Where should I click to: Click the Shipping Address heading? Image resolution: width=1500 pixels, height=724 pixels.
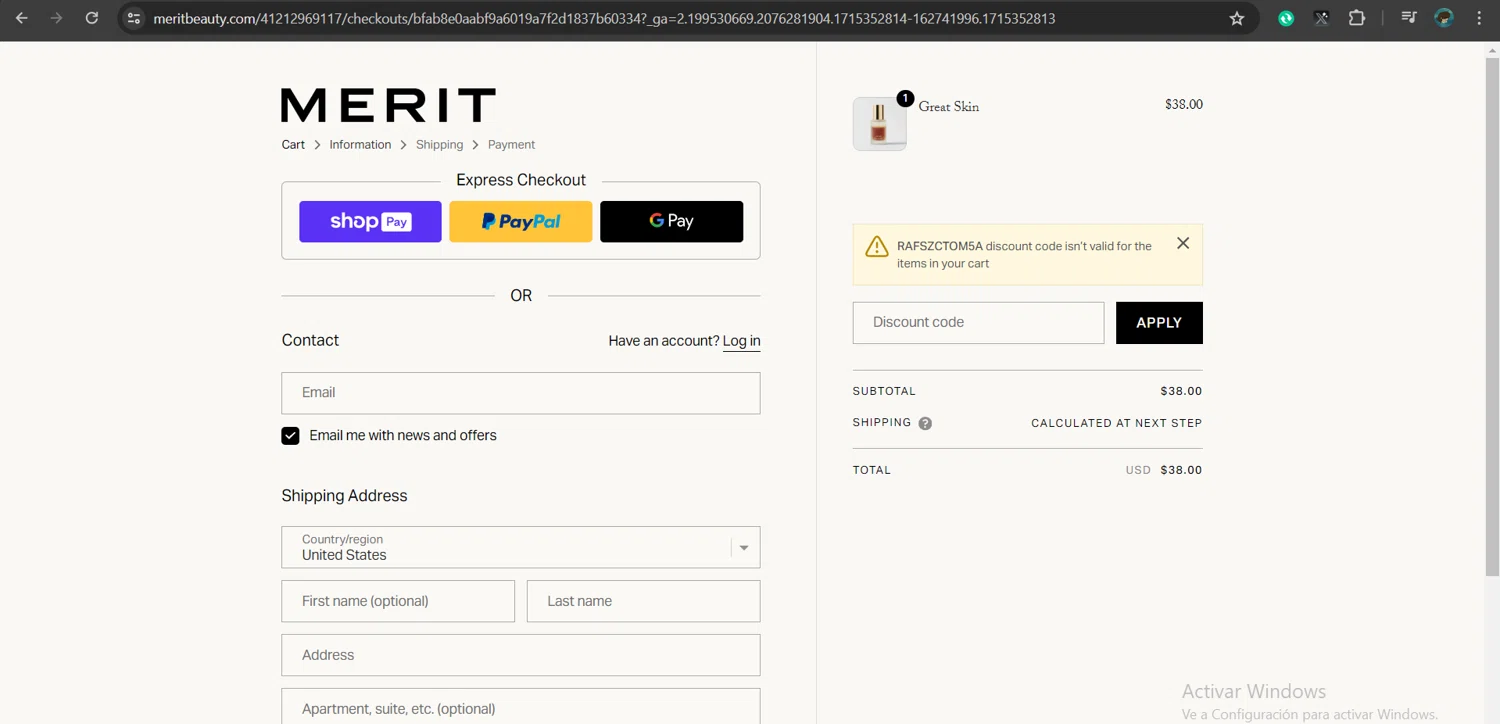click(344, 496)
